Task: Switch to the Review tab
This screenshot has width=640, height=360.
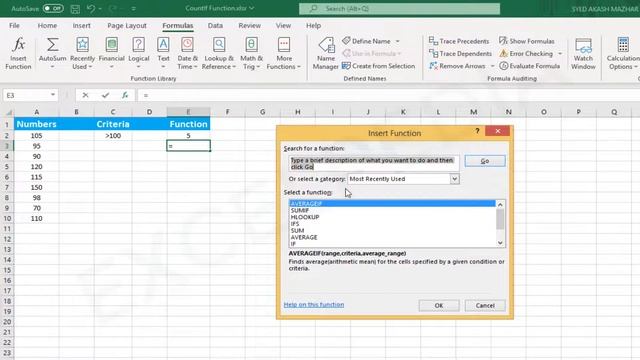Action: [249, 25]
